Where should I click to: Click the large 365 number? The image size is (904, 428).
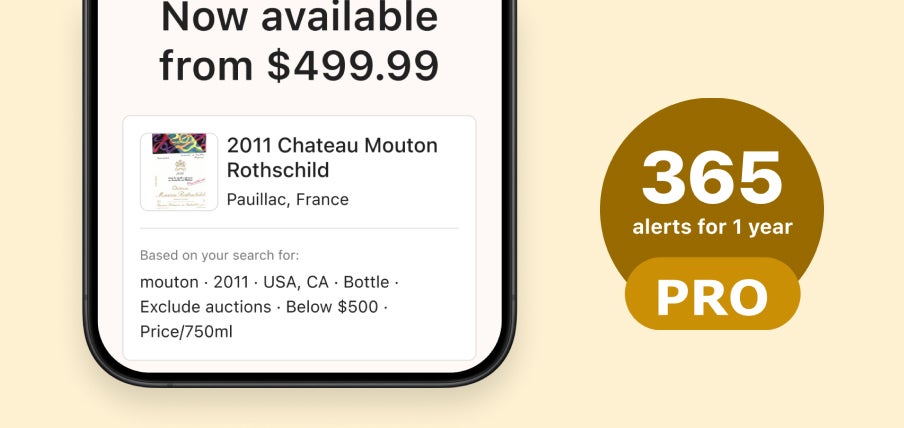tap(712, 178)
